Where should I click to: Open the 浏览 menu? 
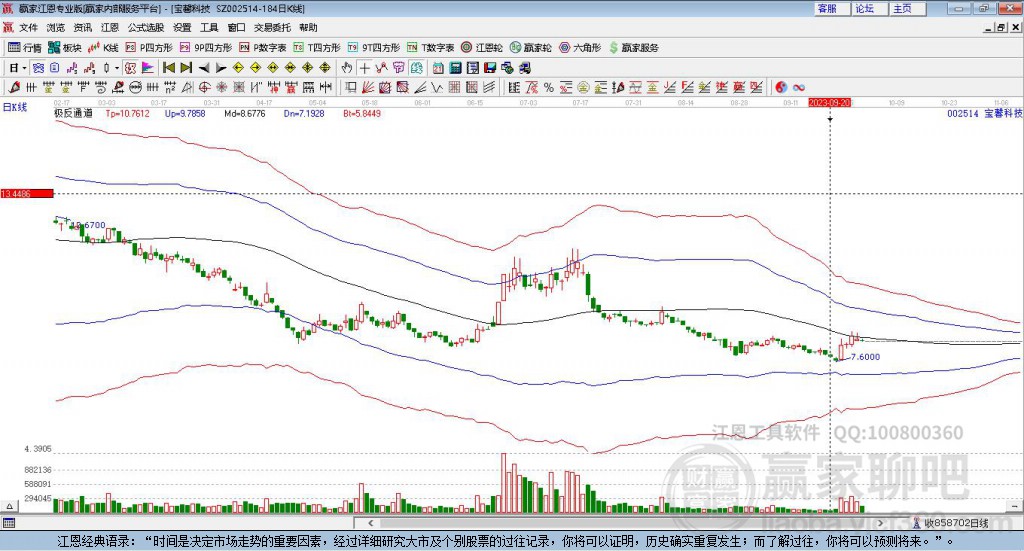(56, 27)
